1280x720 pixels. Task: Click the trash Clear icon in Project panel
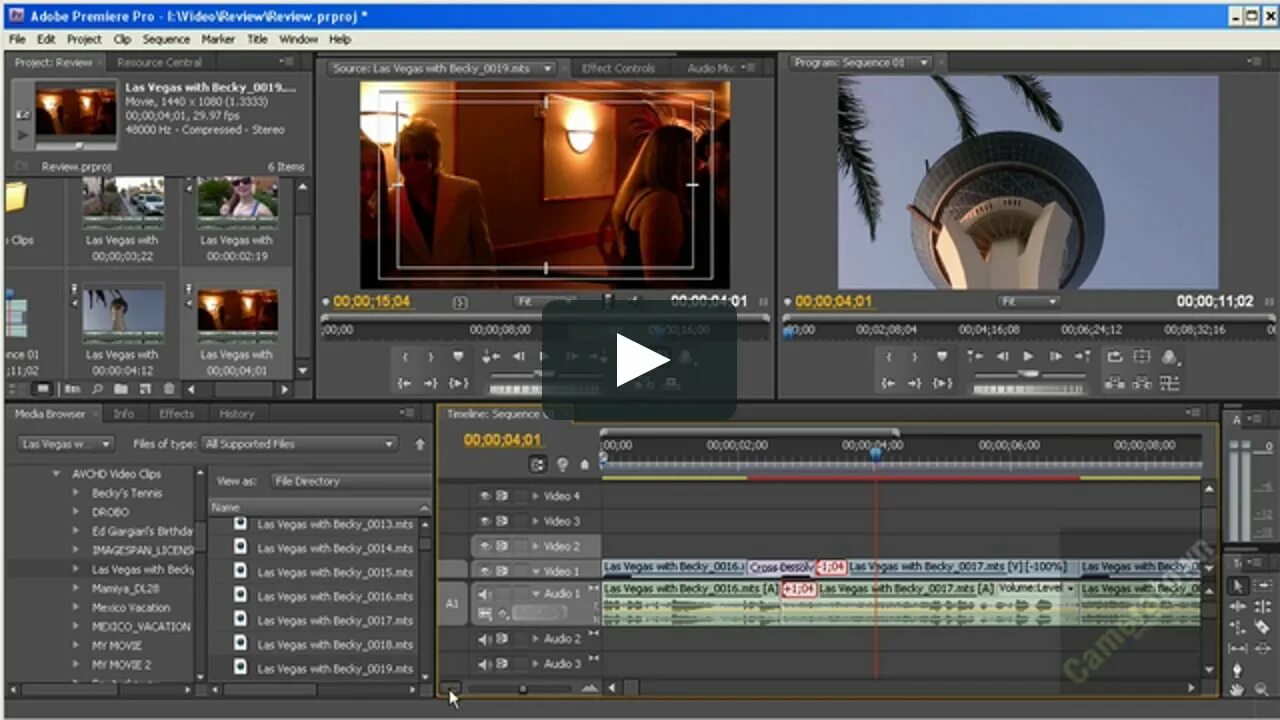point(169,389)
